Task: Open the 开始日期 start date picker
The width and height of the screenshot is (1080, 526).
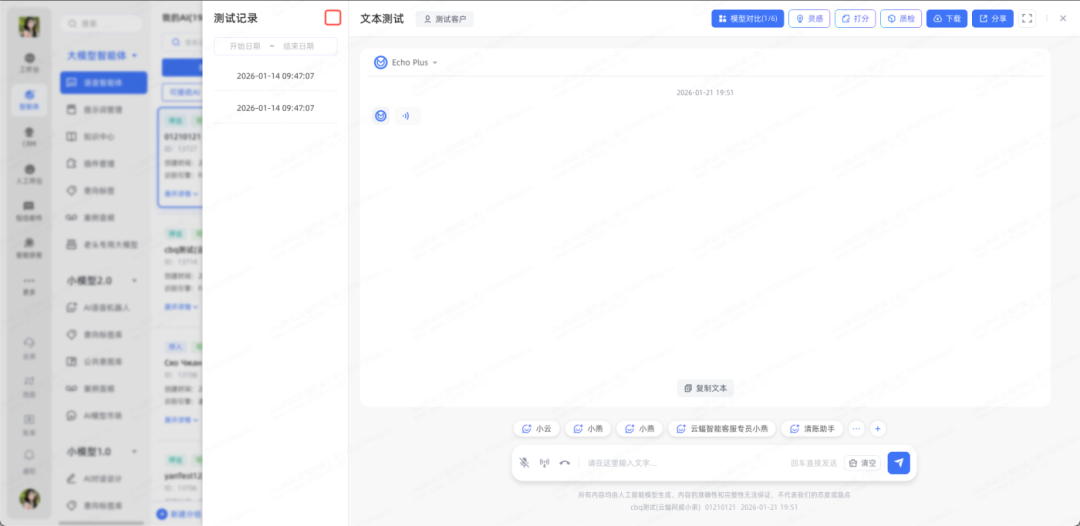Action: coord(245,46)
